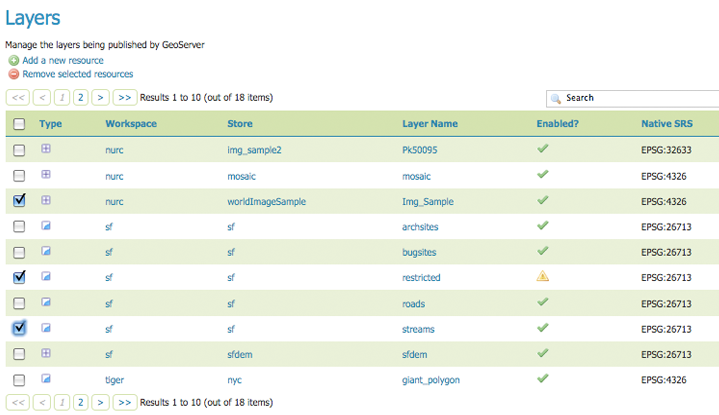Click the red Remove selected resources icon
This screenshot has height=415, width=719.
pos(13,74)
